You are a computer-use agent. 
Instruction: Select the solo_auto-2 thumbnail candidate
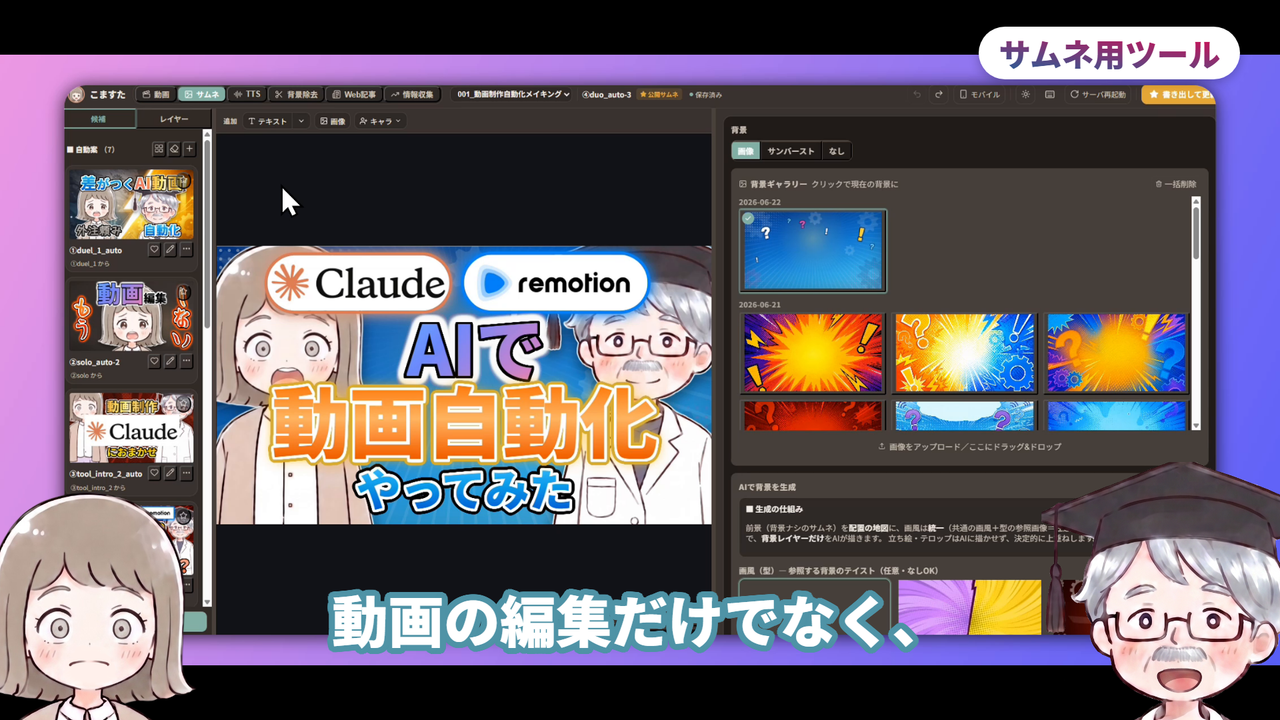pyautogui.click(x=131, y=316)
